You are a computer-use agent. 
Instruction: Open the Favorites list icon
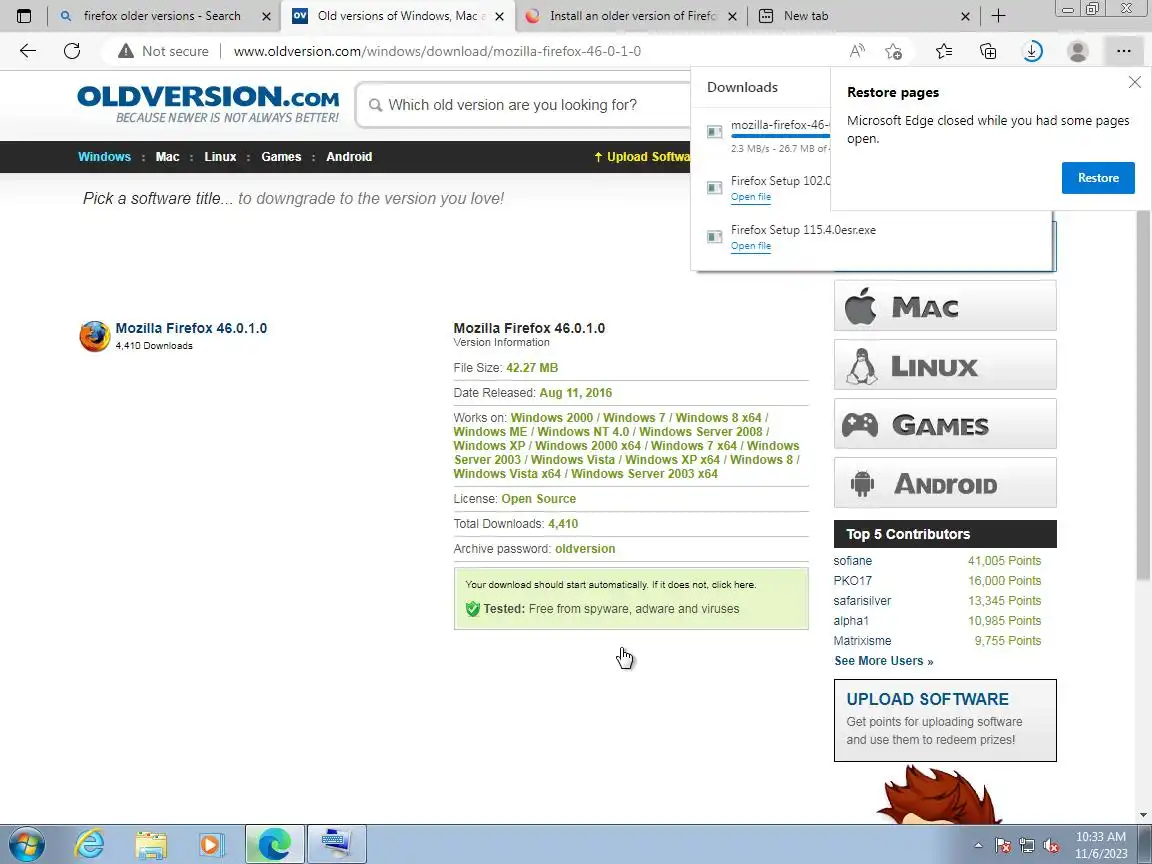pyautogui.click(x=944, y=51)
